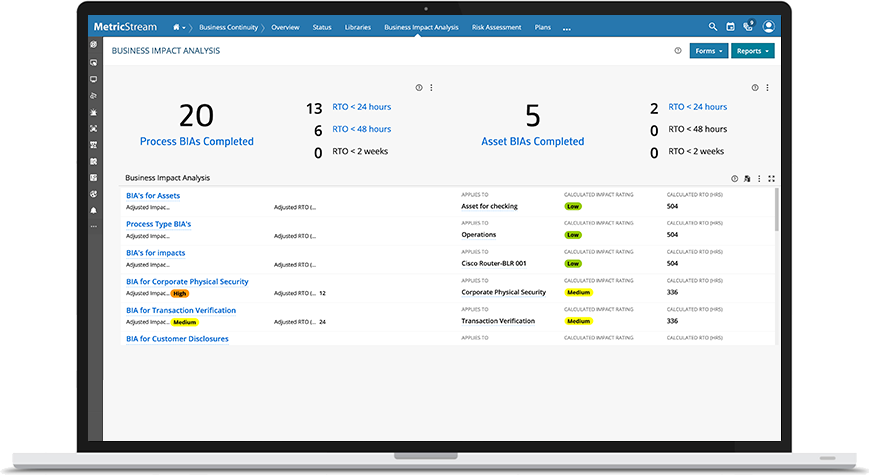Click info icon on Business Impact Analysis list

[x=735, y=179]
